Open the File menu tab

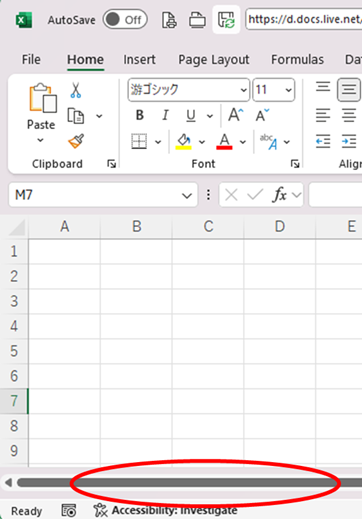31,59
